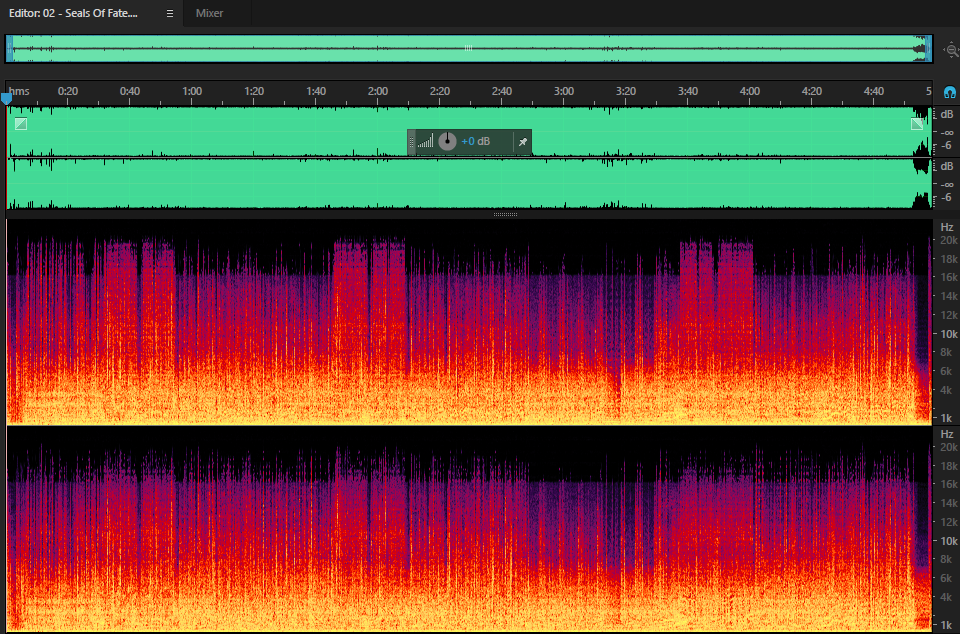This screenshot has width=960, height=634.
Task: Click the 3:00 mark on the ruler
Action: point(564,91)
